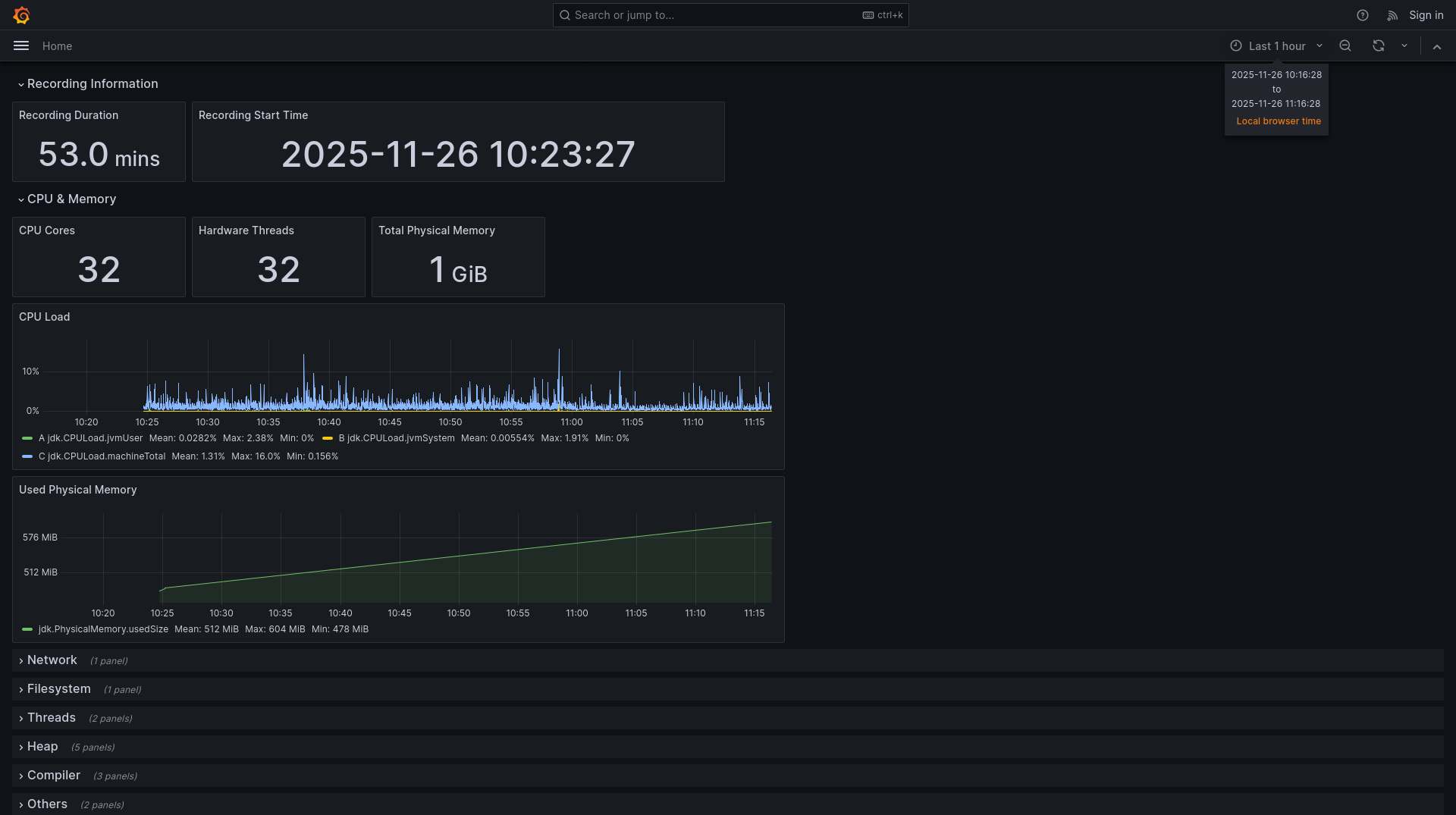Expand the Heap row
Screen dimensions: 1456x815
tap(42, 747)
